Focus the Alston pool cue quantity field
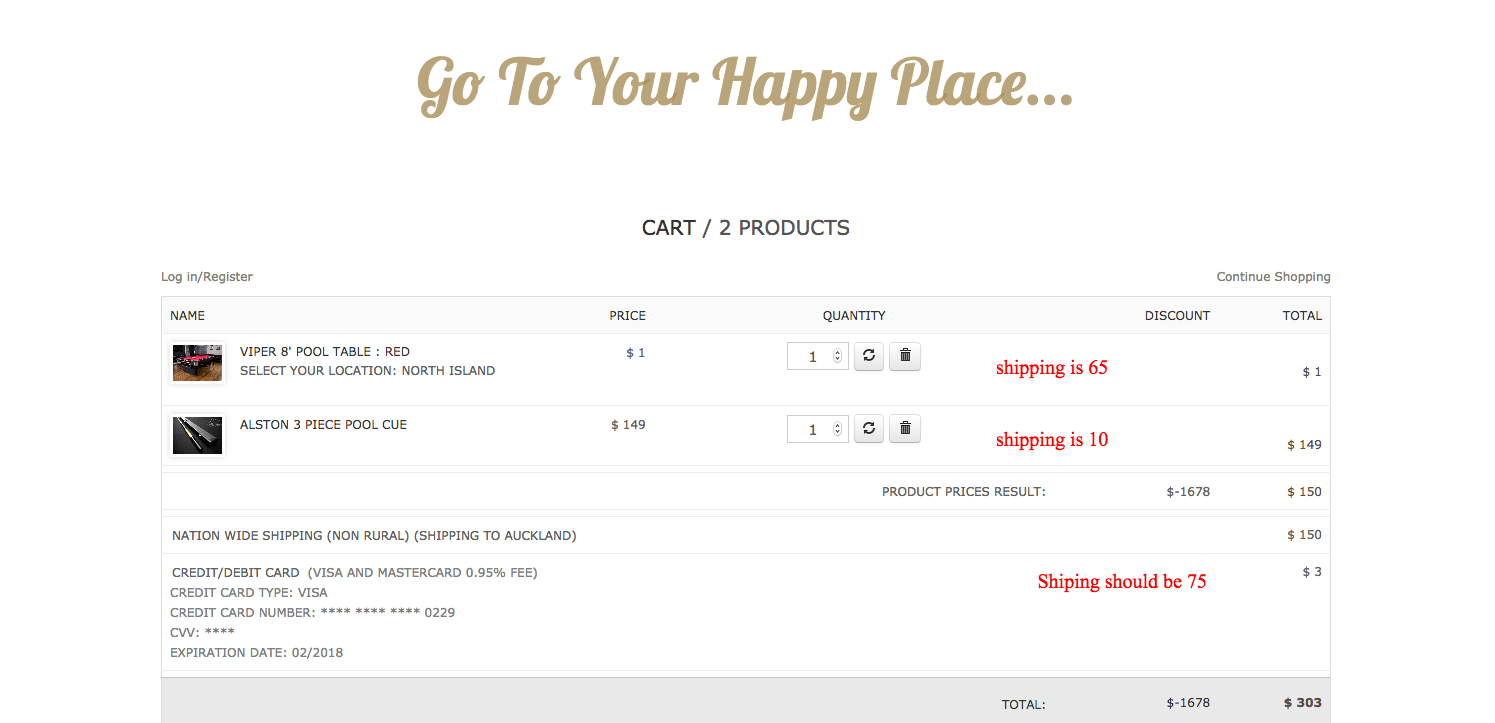 (810, 430)
